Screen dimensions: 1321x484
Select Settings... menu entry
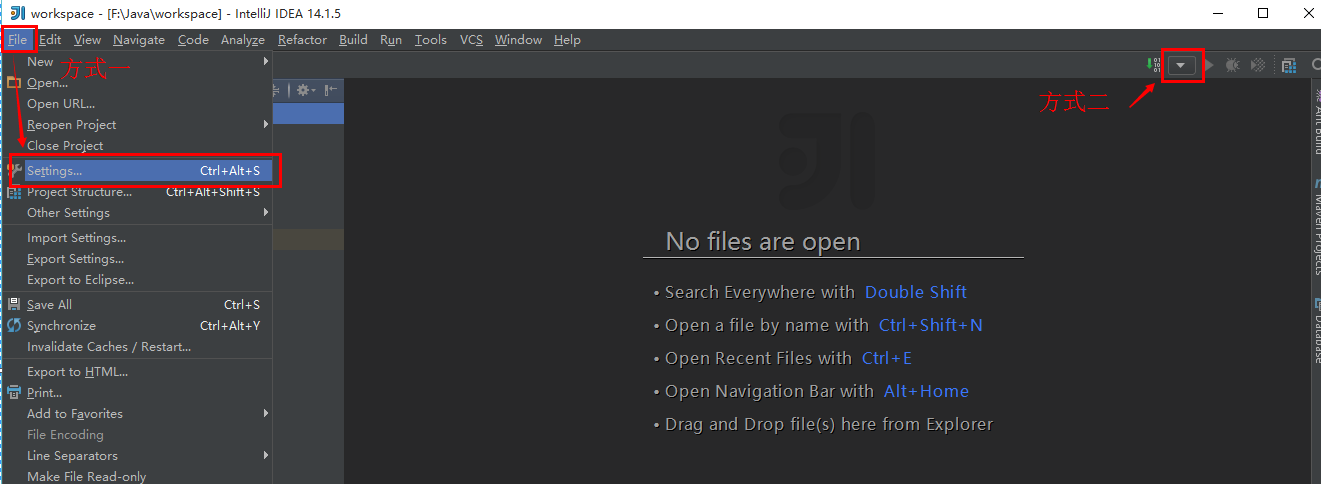(137, 171)
